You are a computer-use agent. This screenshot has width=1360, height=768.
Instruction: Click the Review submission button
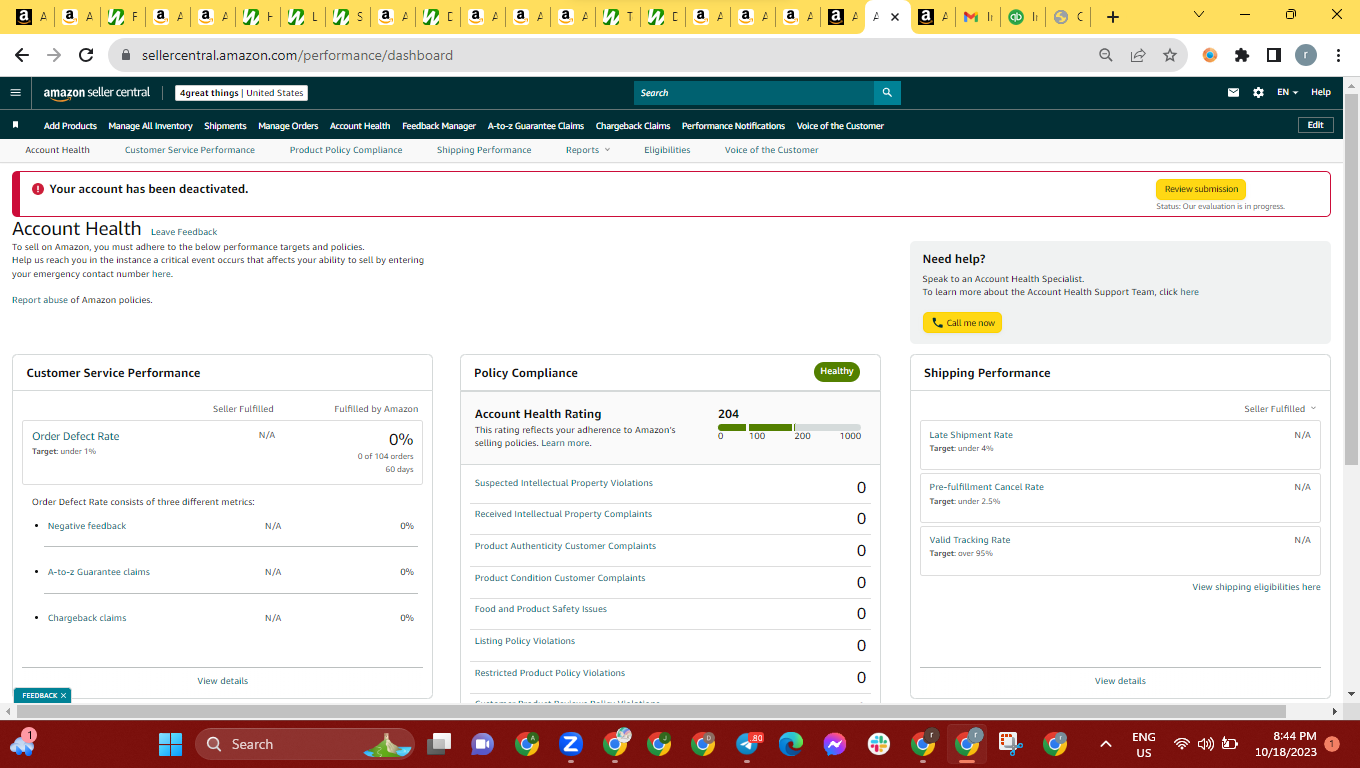tap(1201, 189)
